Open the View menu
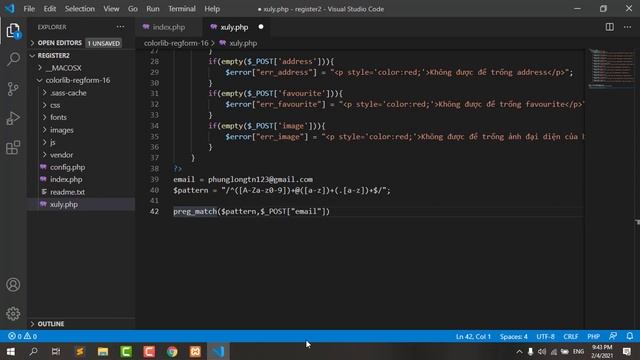Viewport: 640px width, 360px height. [111, 9]
